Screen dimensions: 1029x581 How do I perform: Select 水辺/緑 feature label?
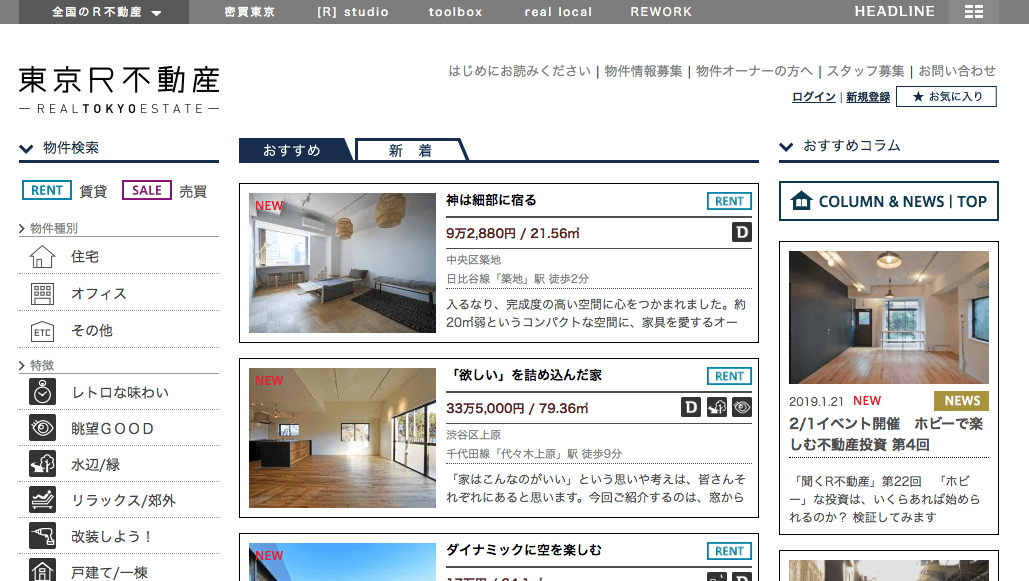pos(96,465)
